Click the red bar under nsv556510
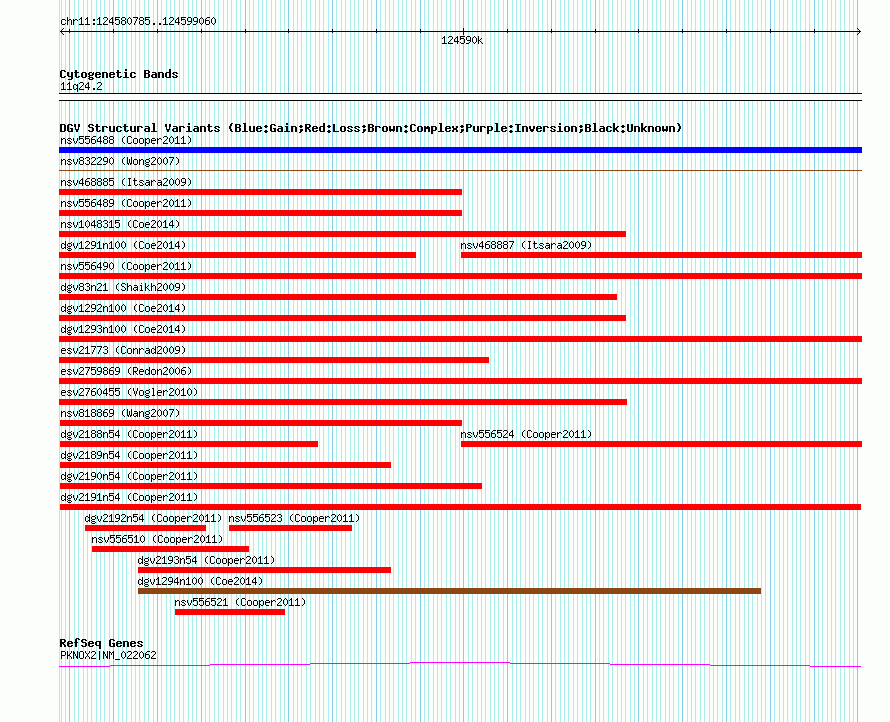 170,549
